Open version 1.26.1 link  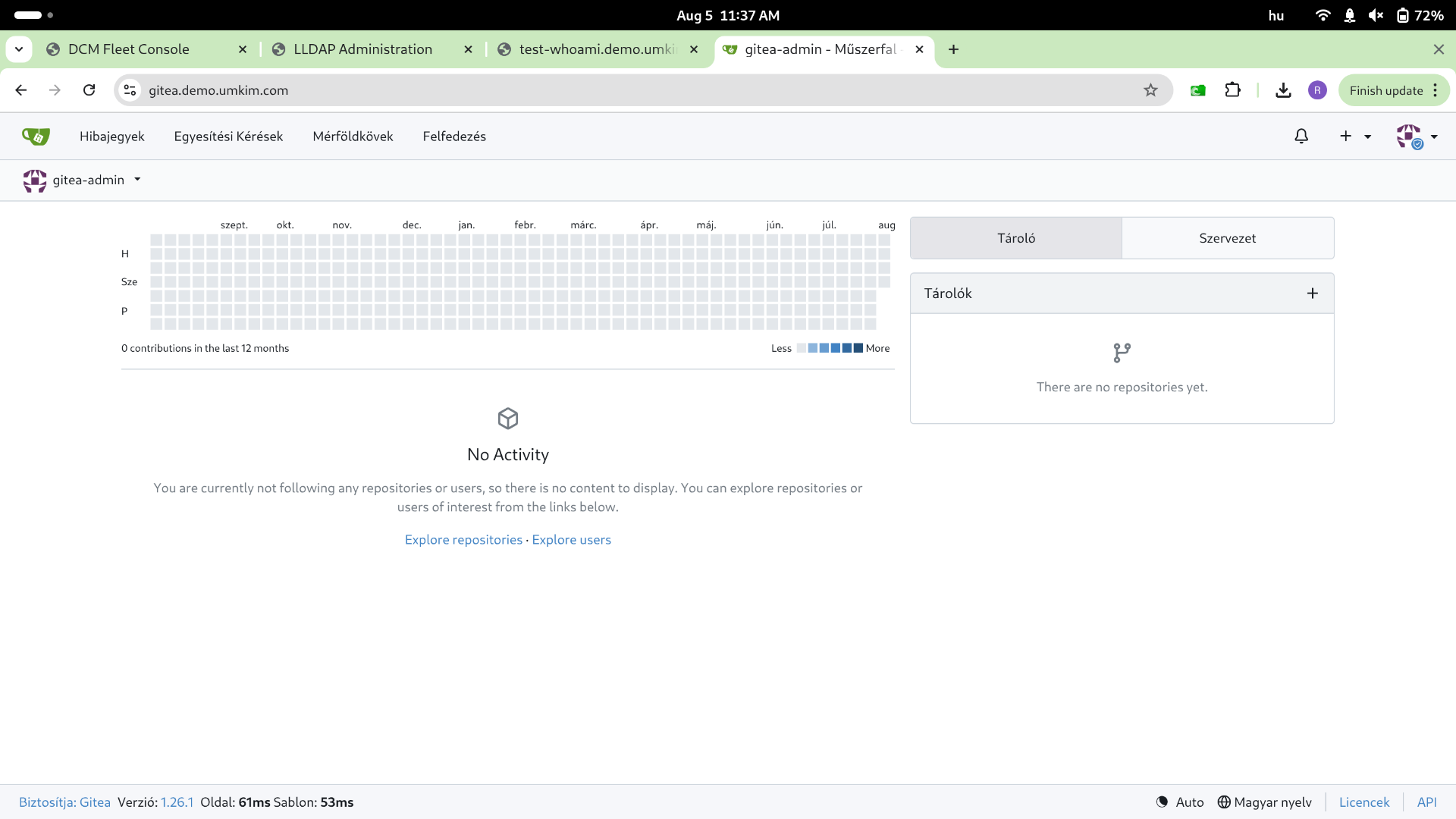click(x=177, y=802)
